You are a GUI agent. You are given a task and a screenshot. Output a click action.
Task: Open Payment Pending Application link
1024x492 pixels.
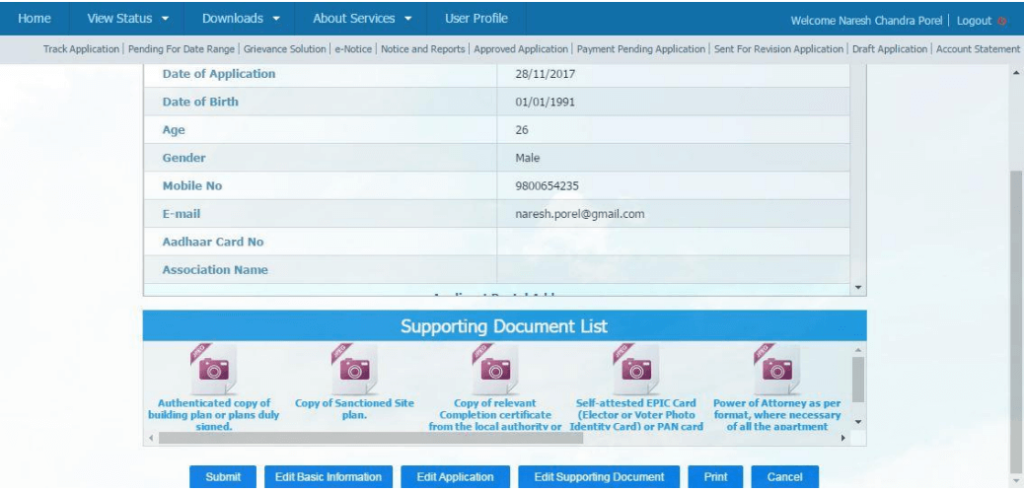click(x=641, y=49)
